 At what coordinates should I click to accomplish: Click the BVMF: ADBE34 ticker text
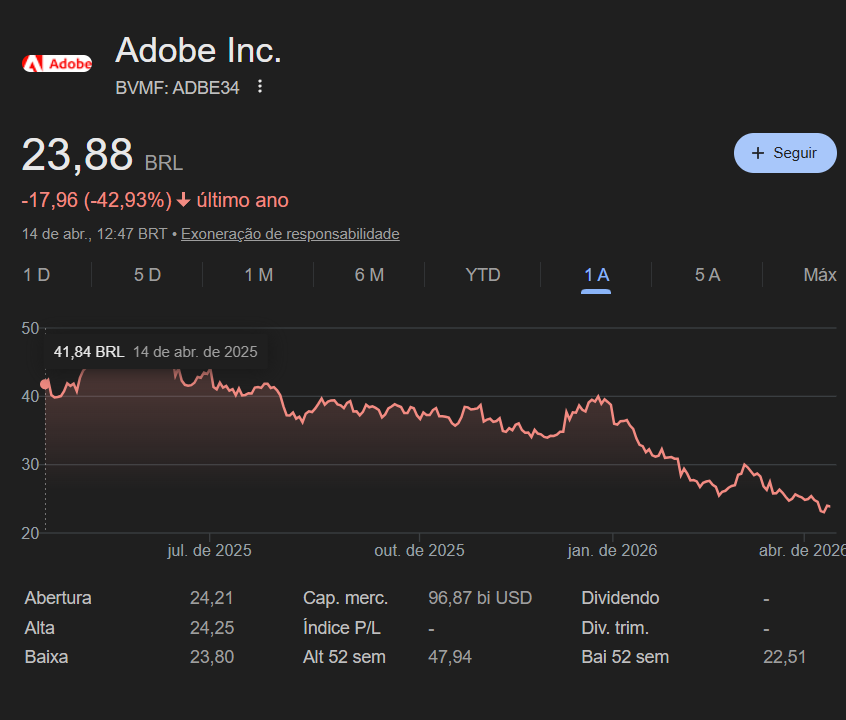[x=177, y=87]
